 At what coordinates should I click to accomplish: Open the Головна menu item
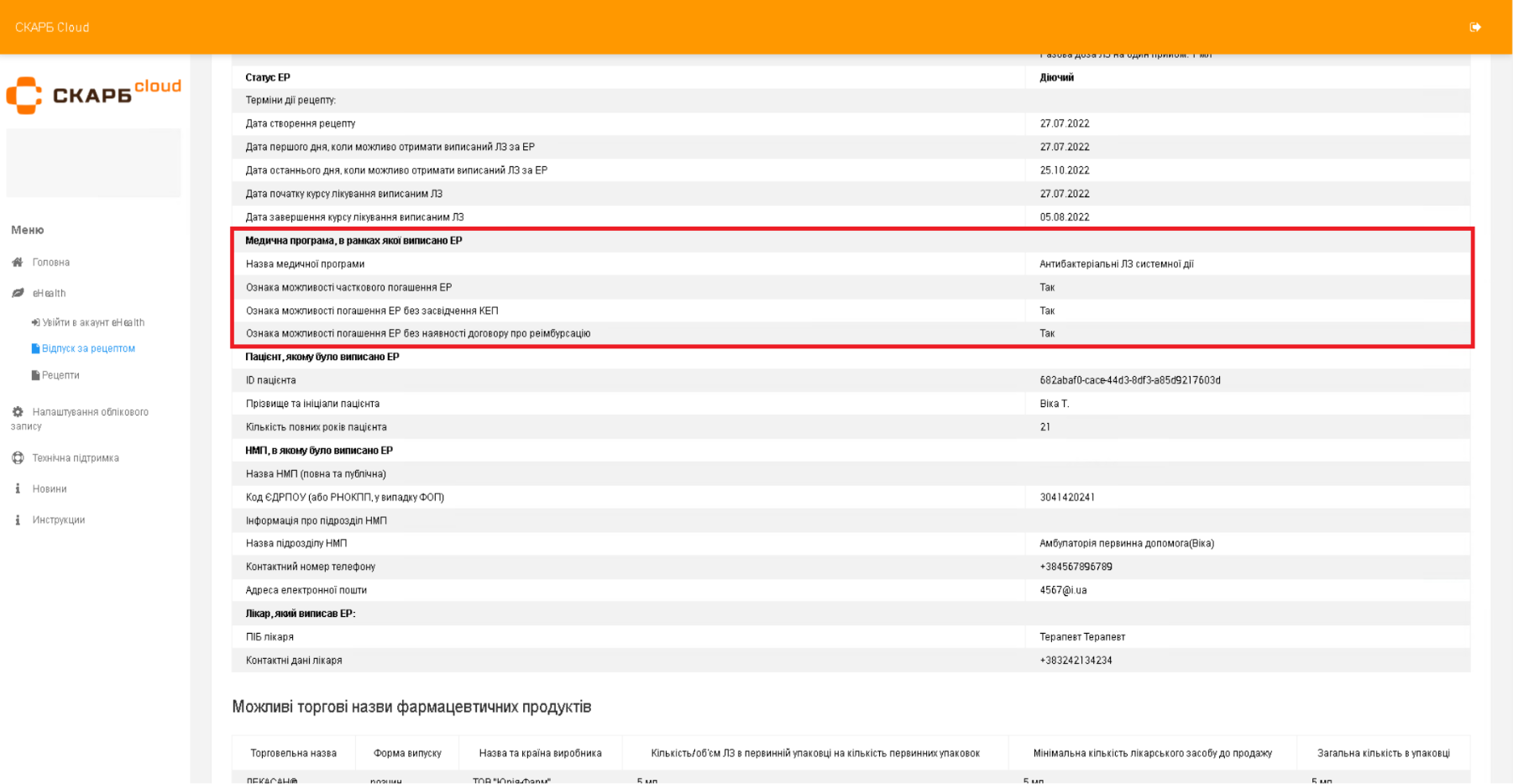click(51, 263)
